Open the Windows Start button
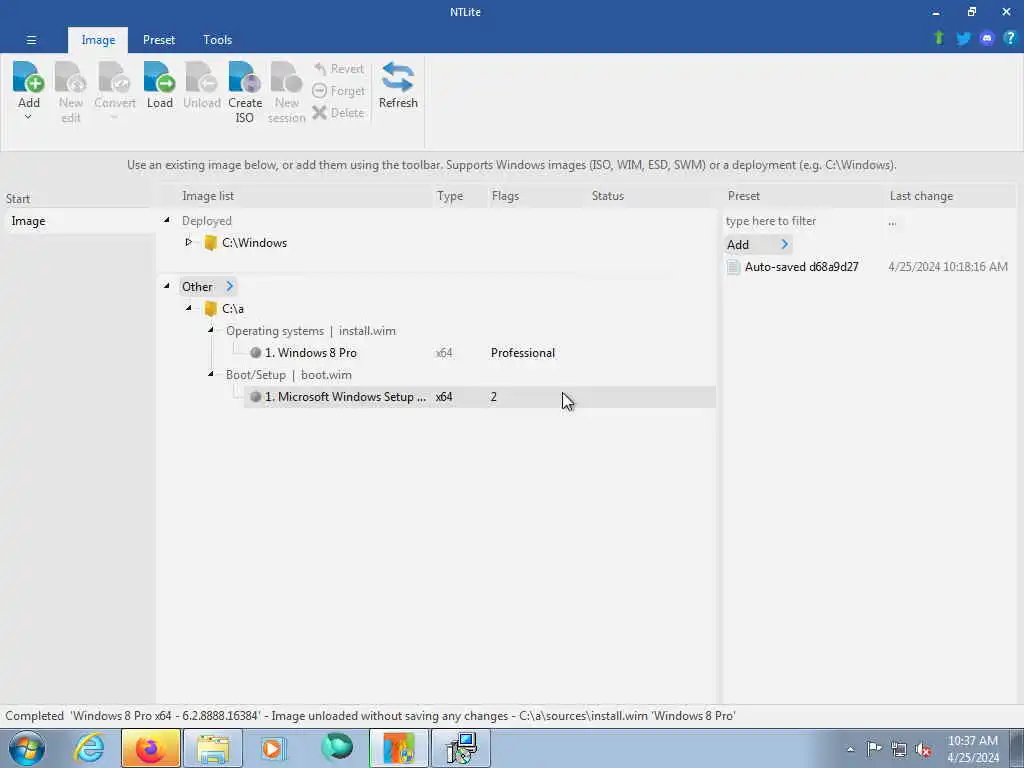1024x768 pixels. click(27, 748)
